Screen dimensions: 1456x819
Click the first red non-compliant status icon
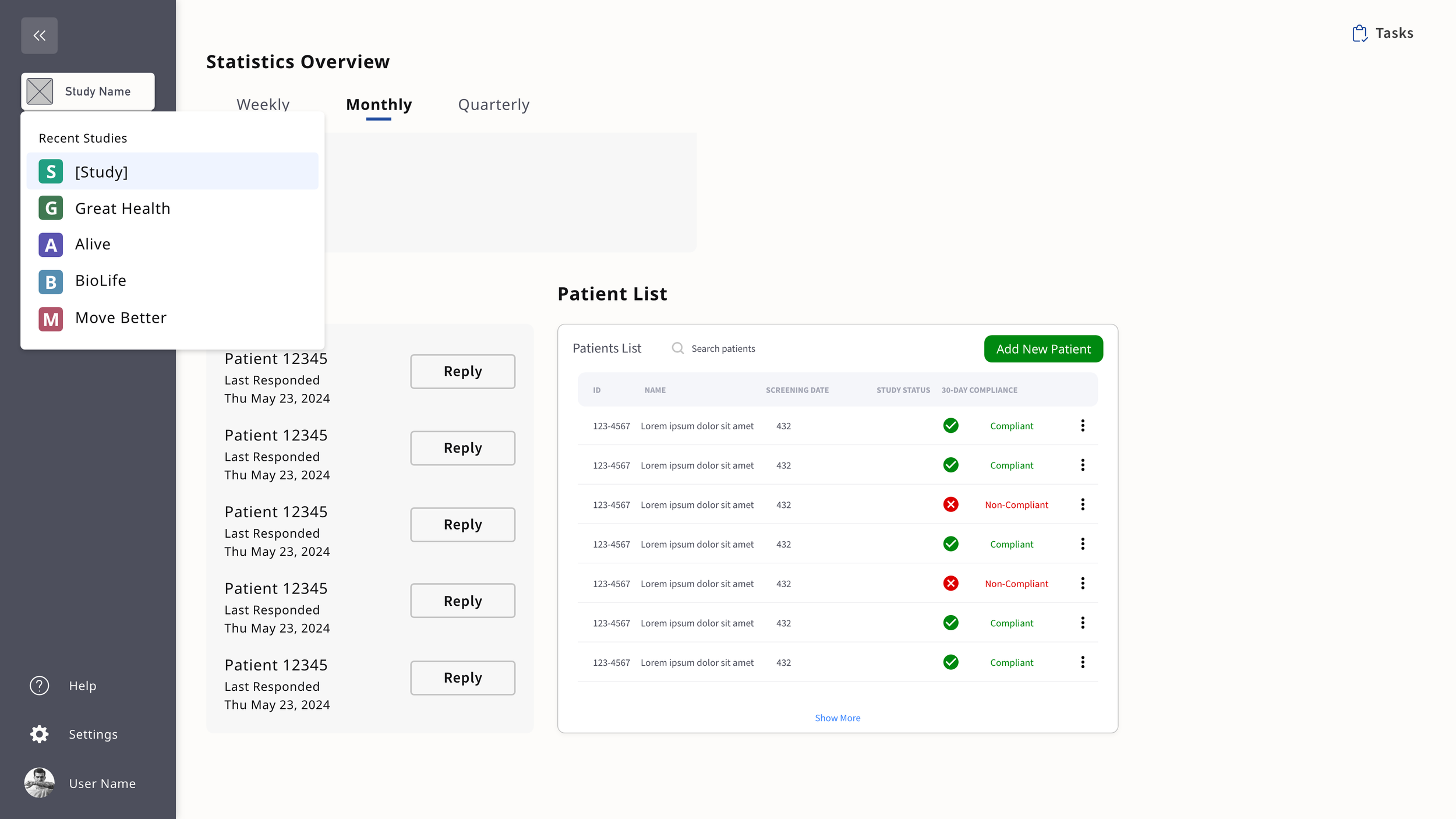click(x=950, y=504)
